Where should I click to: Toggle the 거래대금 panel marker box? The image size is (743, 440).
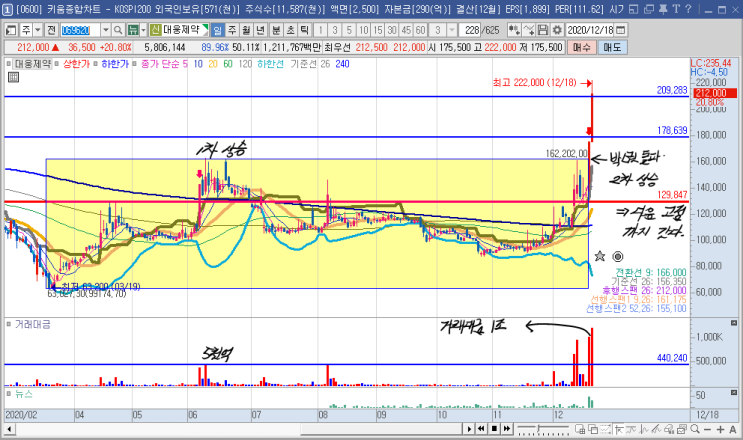9,325
